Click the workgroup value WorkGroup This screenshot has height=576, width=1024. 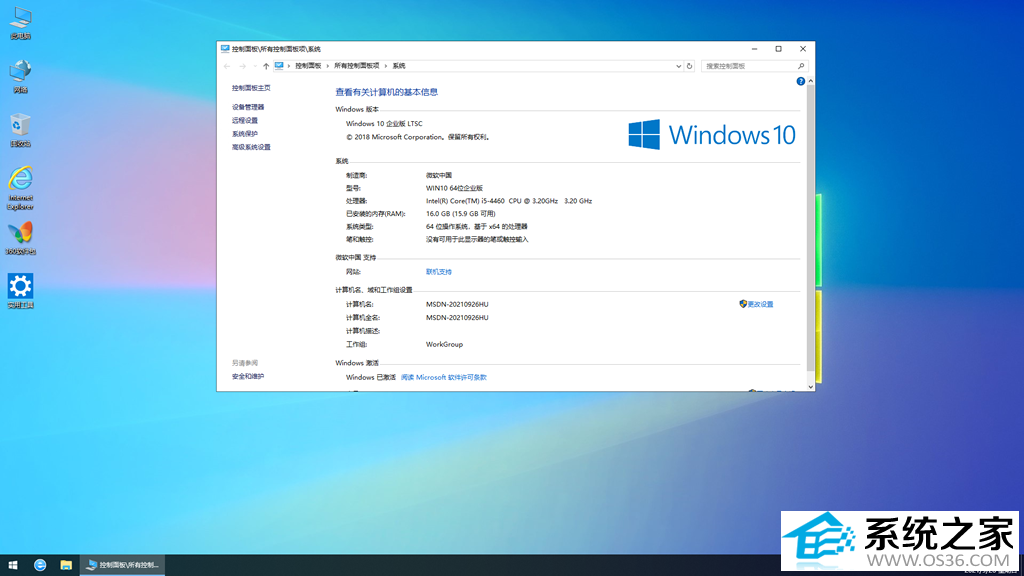click(444, 344)
